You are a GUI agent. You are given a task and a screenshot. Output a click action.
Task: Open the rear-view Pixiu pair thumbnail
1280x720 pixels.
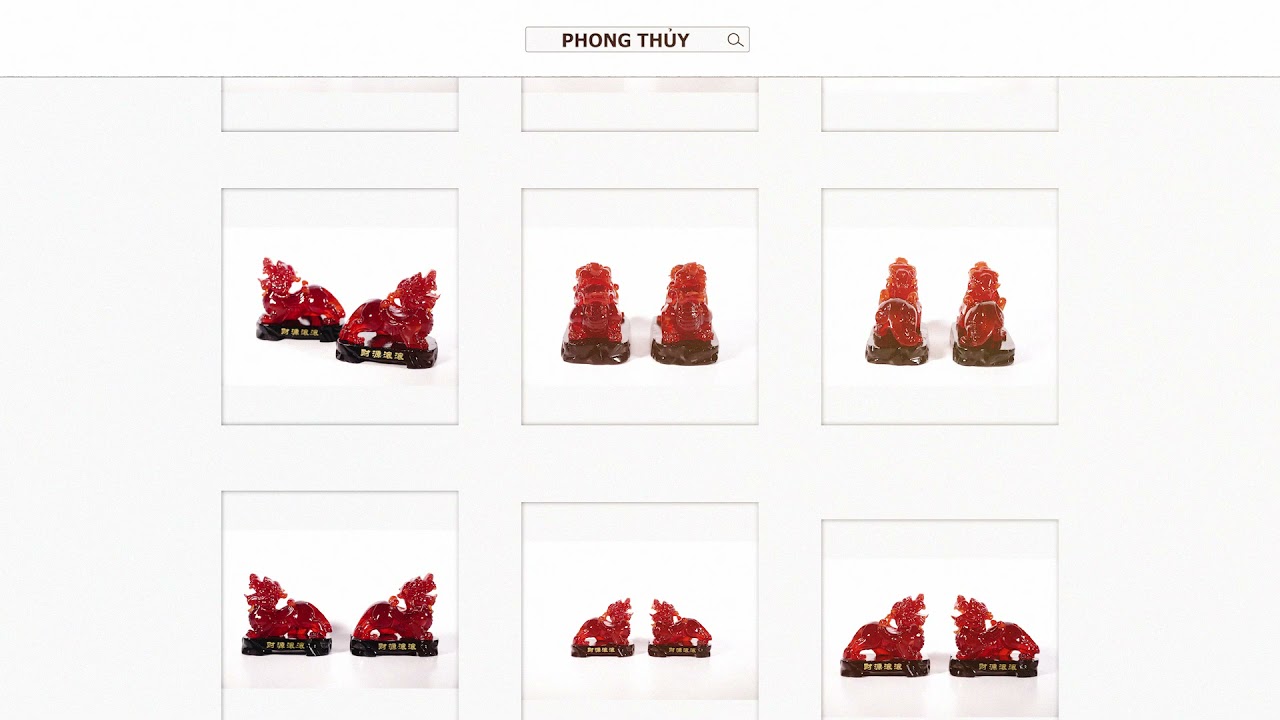940,307
